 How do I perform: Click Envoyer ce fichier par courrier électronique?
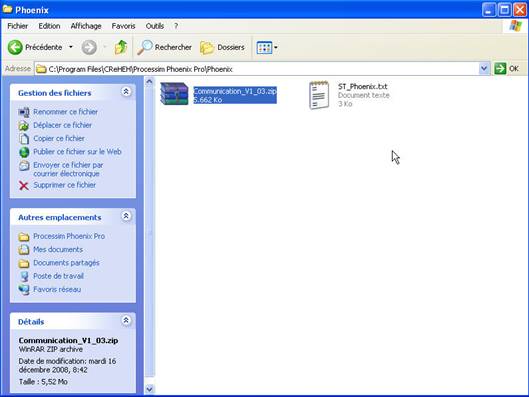(68, 169)
